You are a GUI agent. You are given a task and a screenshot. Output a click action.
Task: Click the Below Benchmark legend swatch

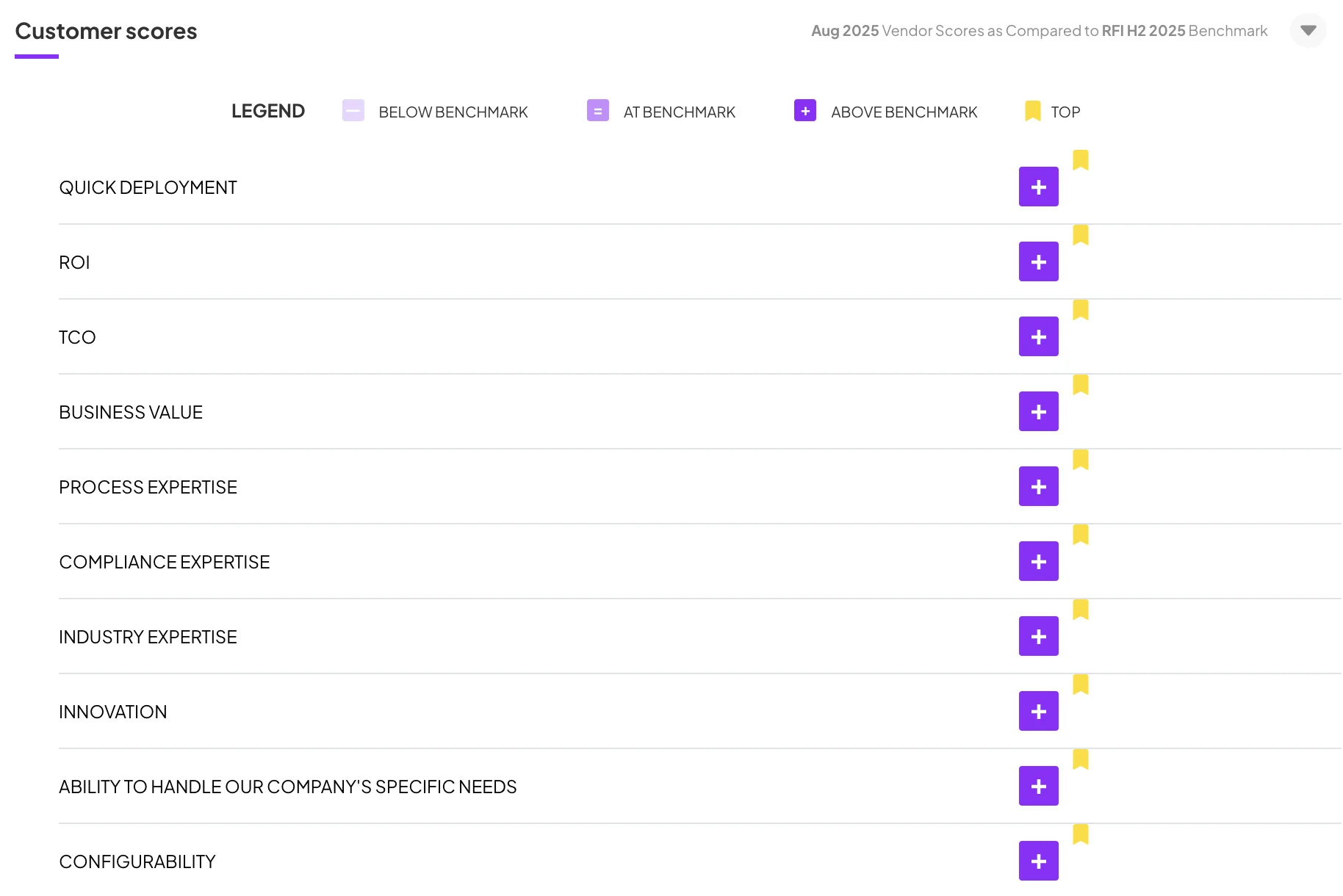(x=353, y=111)
